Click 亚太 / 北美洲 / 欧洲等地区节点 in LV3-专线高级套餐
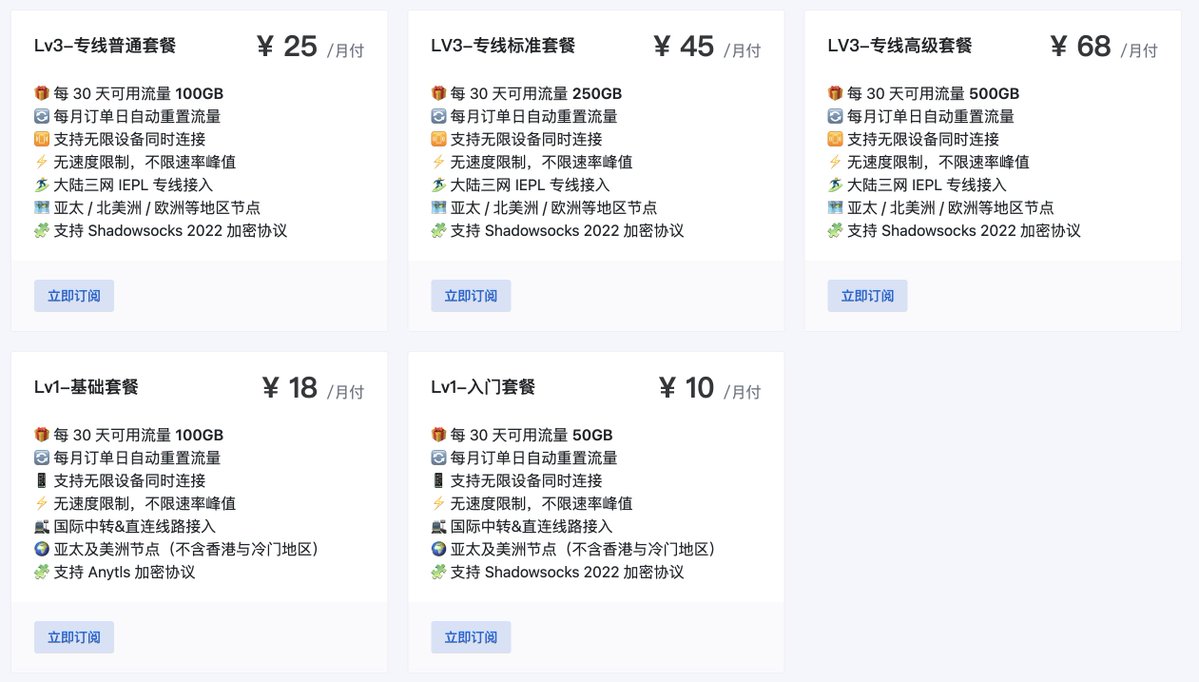 point(950,207)
